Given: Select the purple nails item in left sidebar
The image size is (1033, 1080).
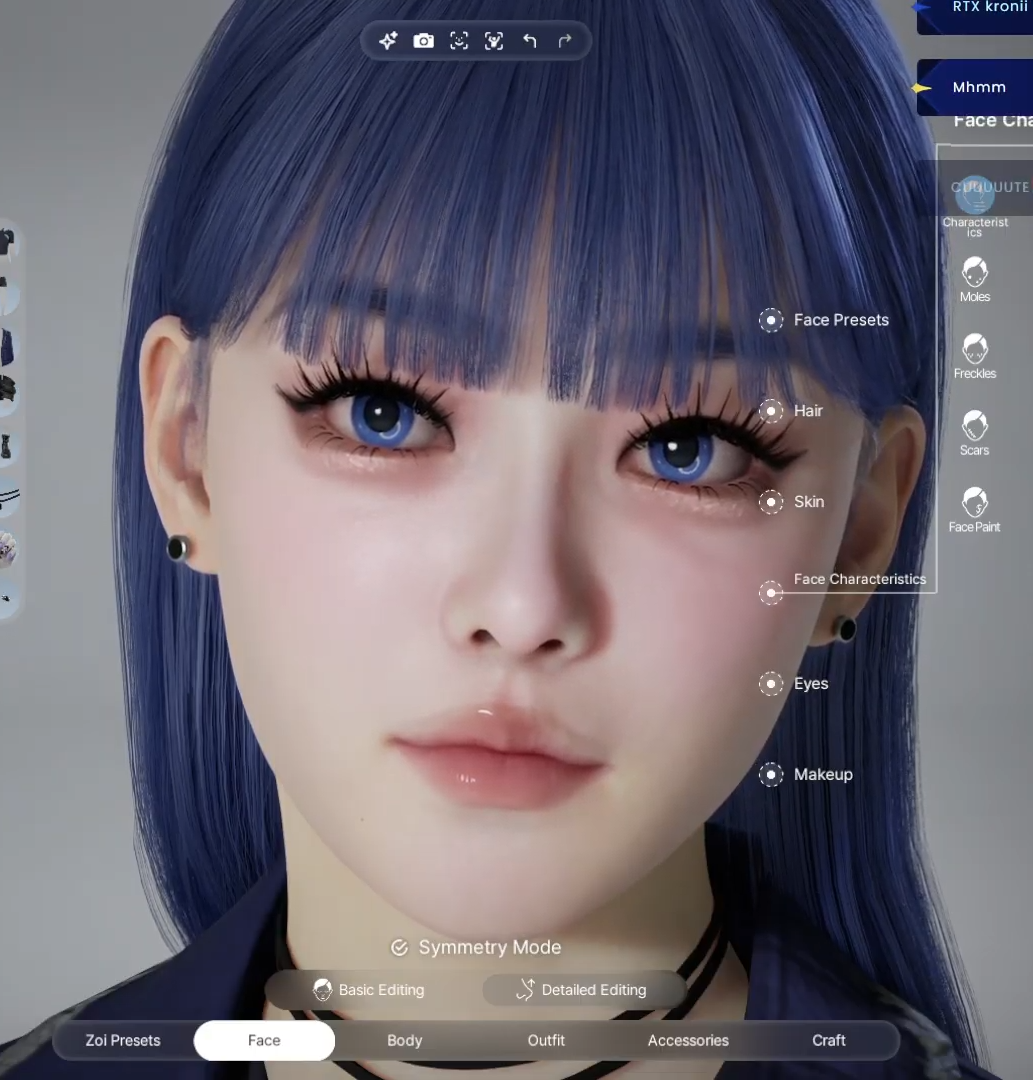Looking at the screenshot, I should coord(7,549).
